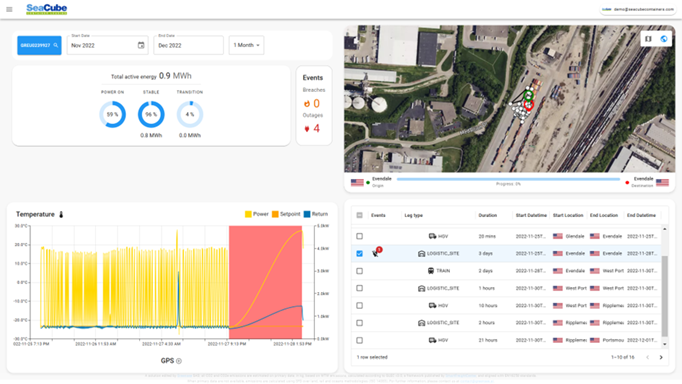Toggle the select-all checkbox in table header
Viewport: 682px width, 384px height.
[x=359, y=215]
